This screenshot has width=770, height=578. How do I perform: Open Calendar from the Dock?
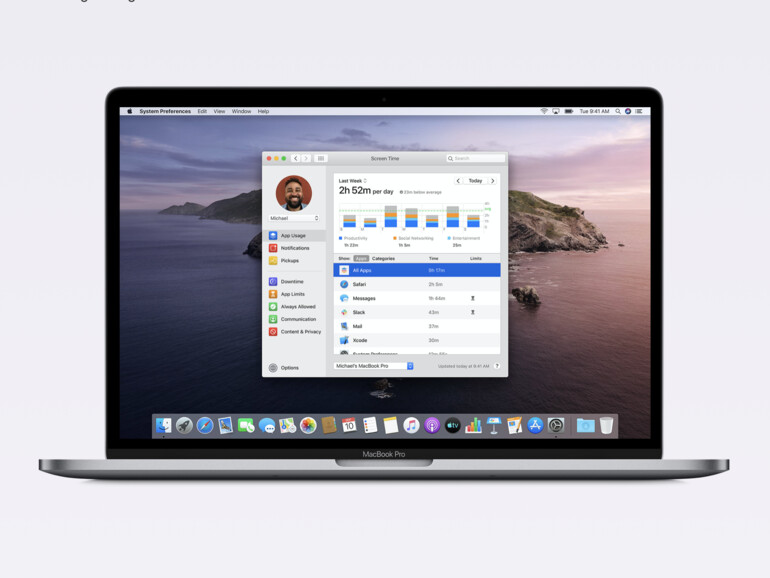tap(349, 425)
